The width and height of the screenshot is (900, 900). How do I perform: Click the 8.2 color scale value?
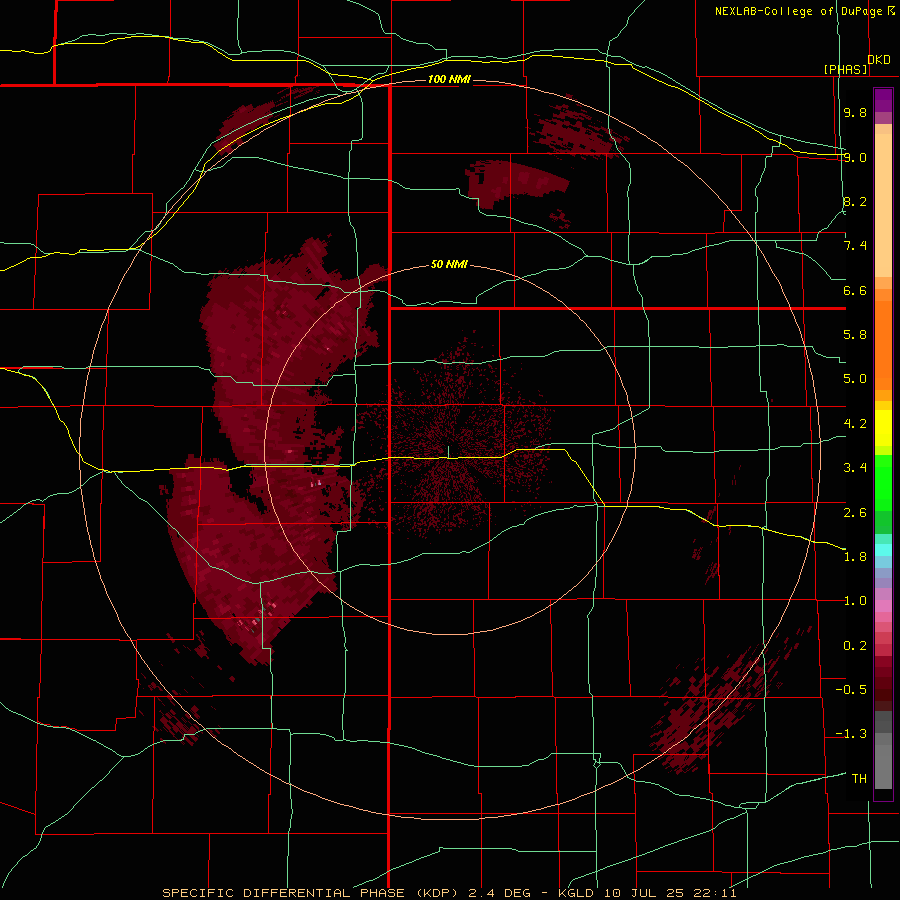(855, 201)
